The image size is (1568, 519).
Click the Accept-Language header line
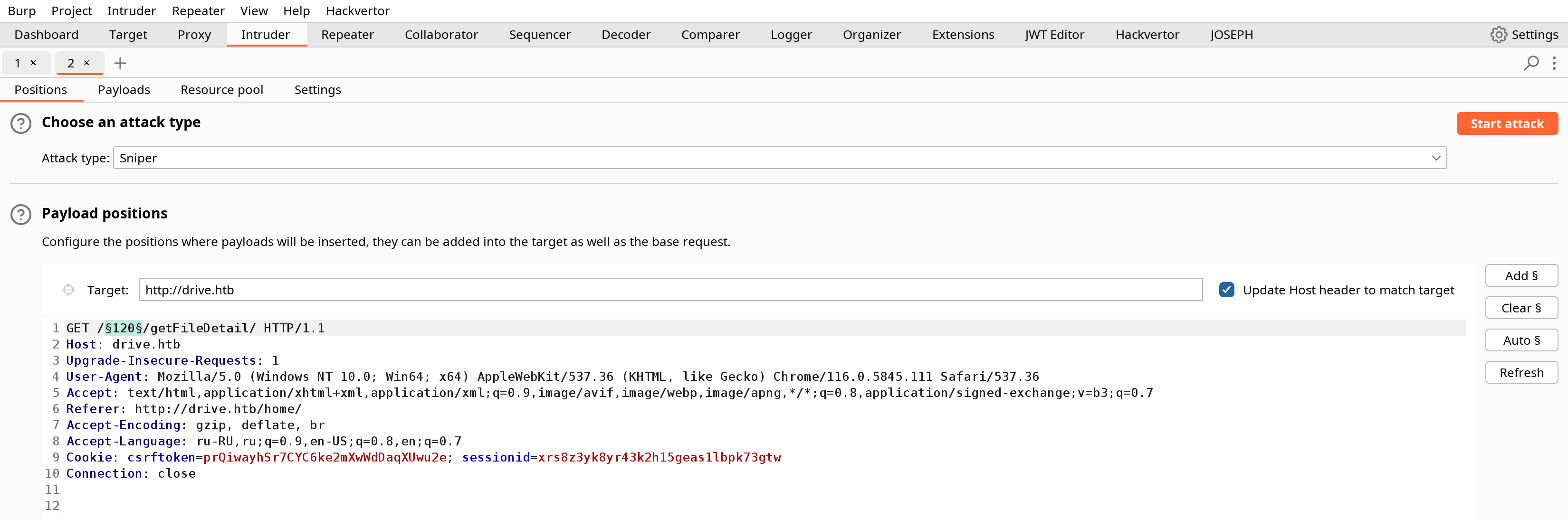264,441
